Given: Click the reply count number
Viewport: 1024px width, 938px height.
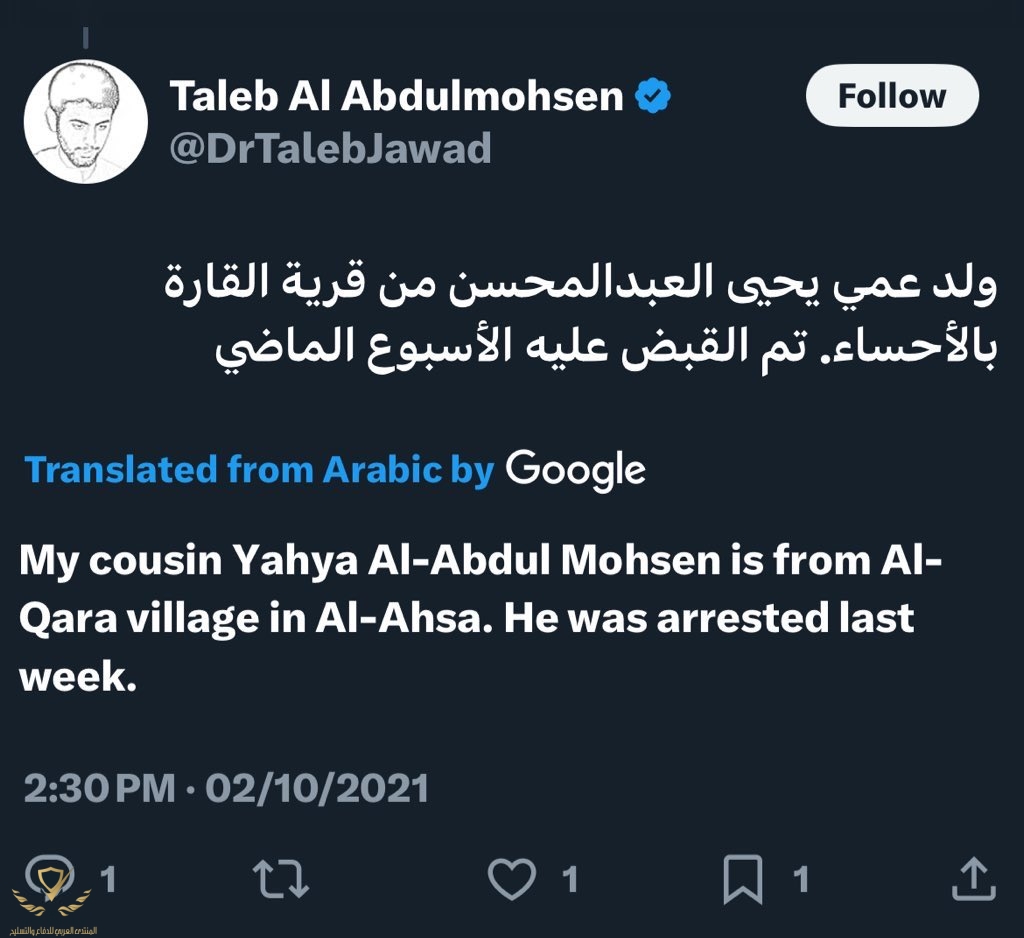Looking at the screenshot, I should [108, 880].
